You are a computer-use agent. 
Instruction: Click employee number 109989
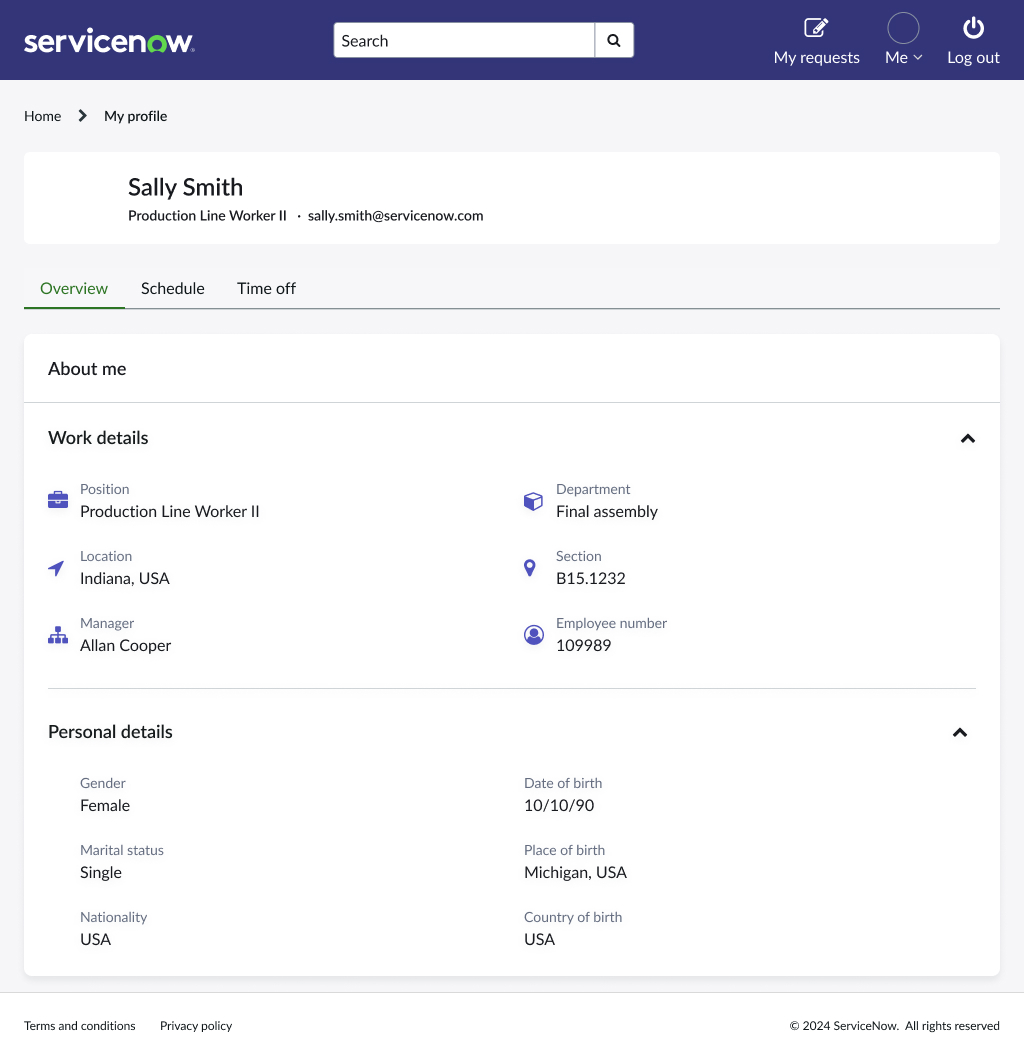(584, 646)
